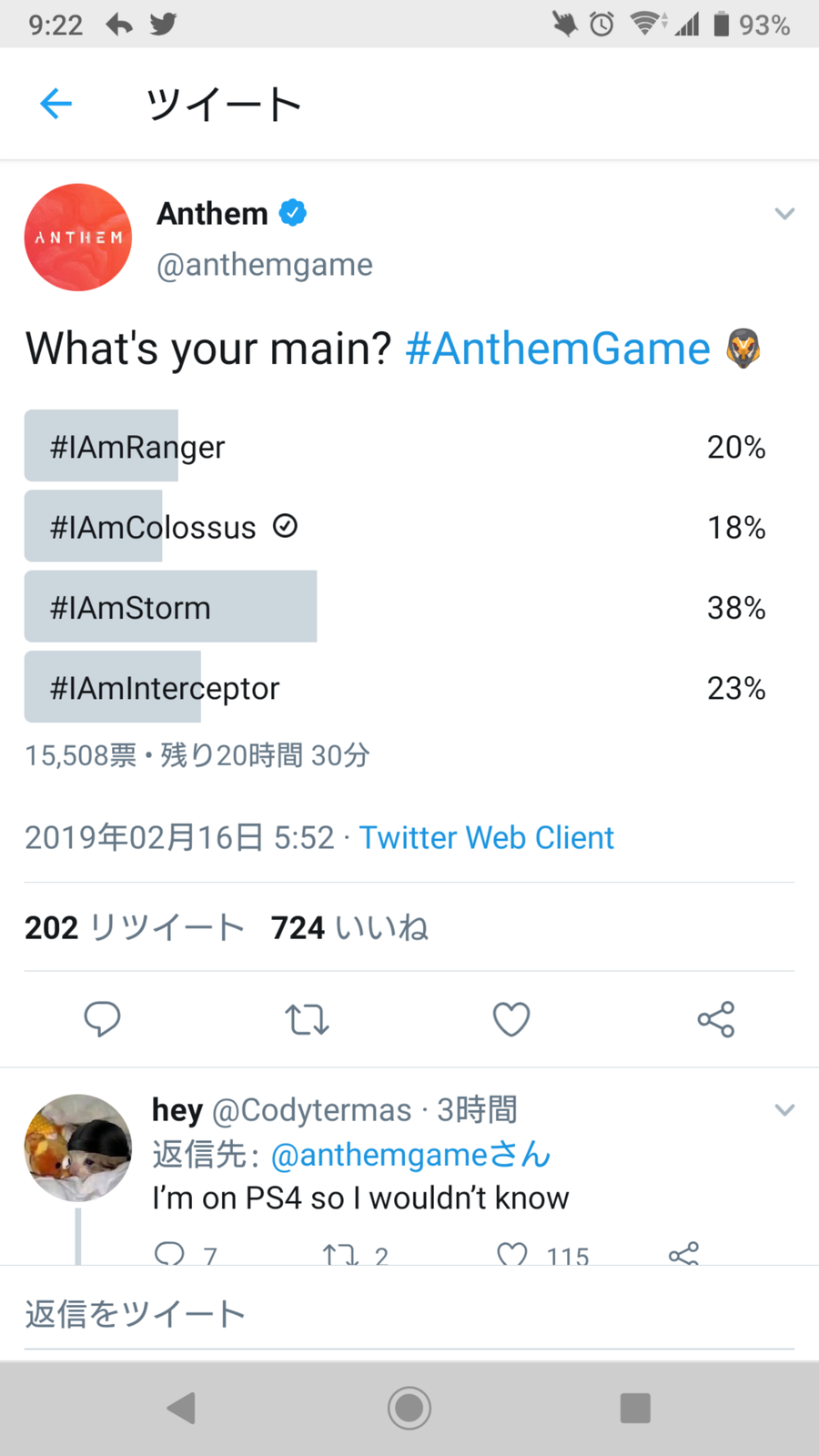Tap the back arrow in header
The image size is (819, 1456).
(56, 104)
